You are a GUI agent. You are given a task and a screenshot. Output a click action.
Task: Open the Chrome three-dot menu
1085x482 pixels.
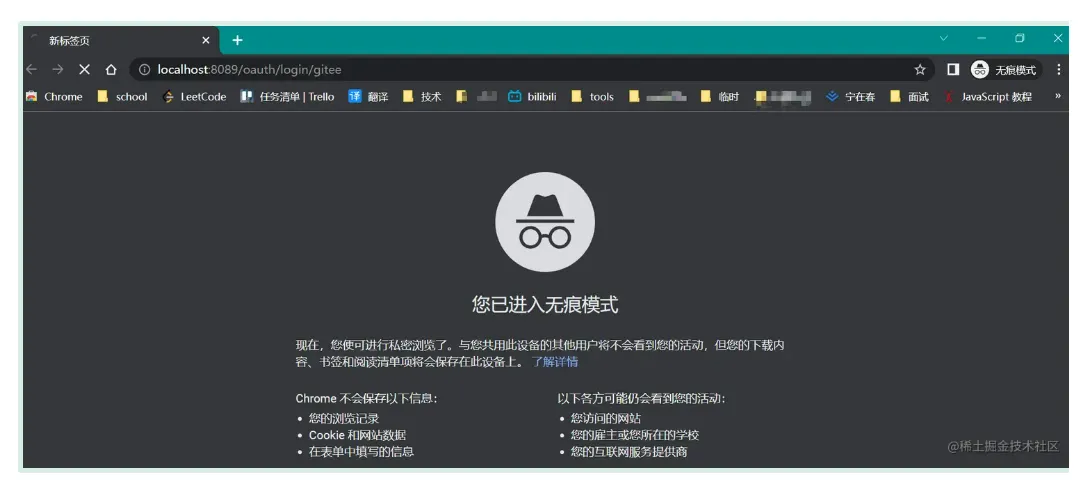coord(1059,69)
